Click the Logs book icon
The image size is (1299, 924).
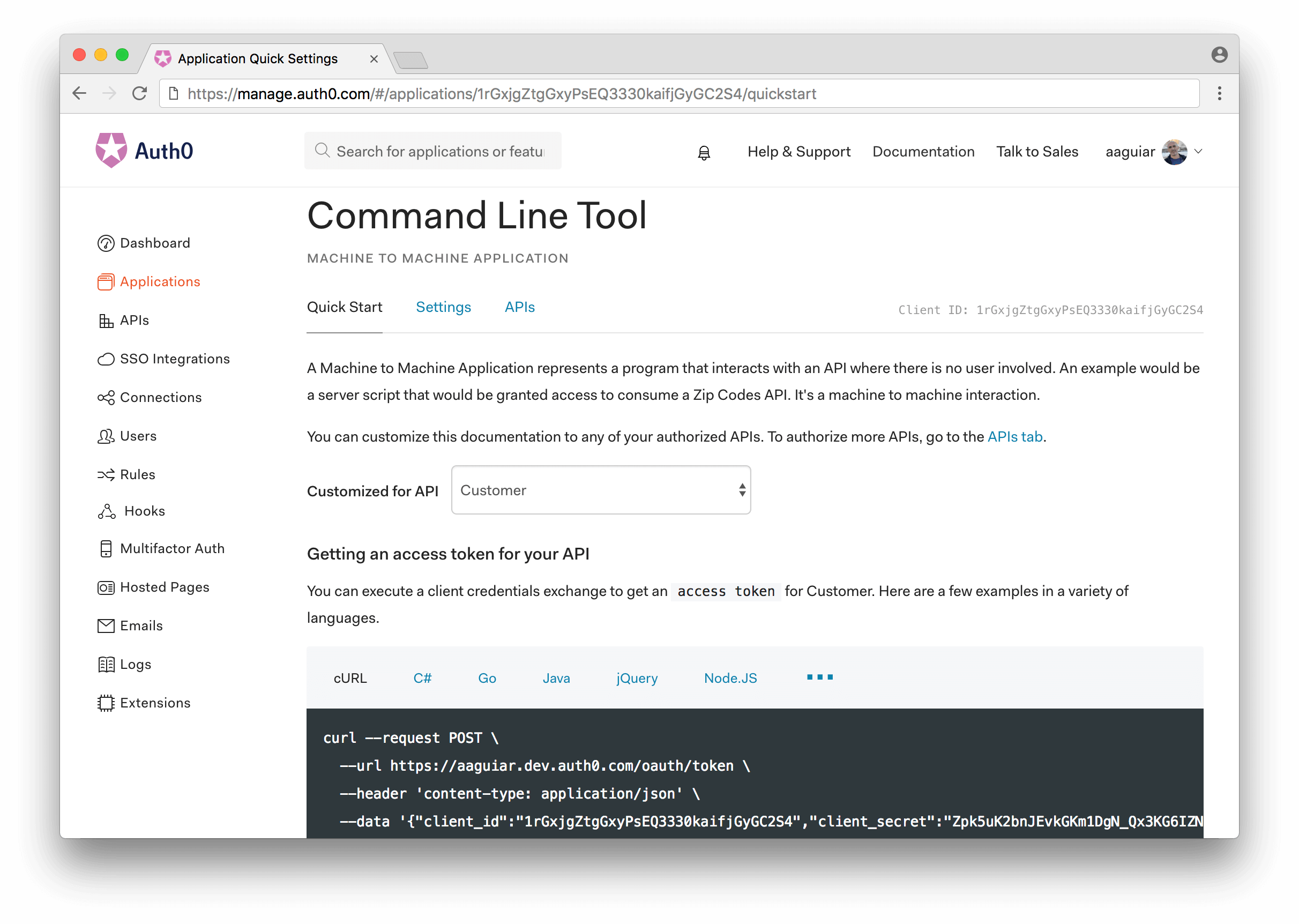(106, 665)
